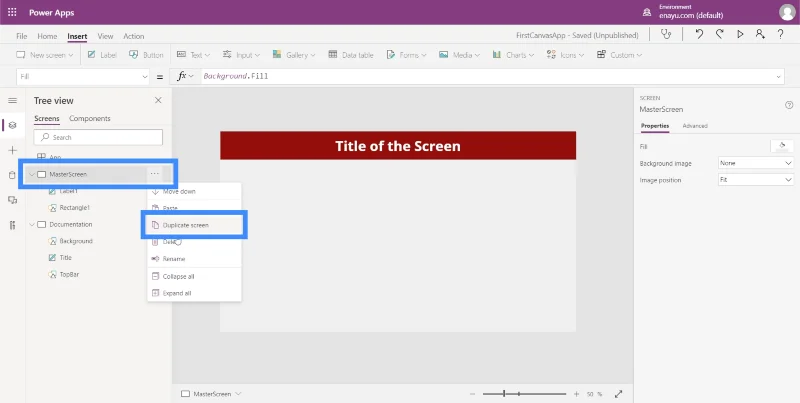Choose Rename from context menu
Image resolution: width=800 pixels, height=403 pixels.
tap(194, 259)
